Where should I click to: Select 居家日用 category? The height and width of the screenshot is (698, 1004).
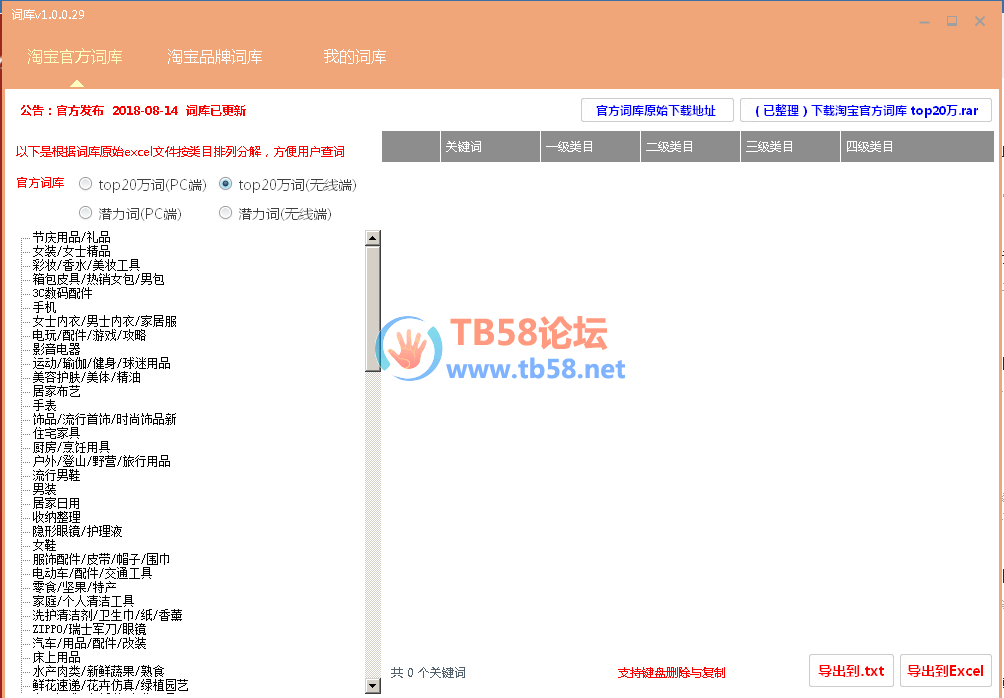(56, 503)
